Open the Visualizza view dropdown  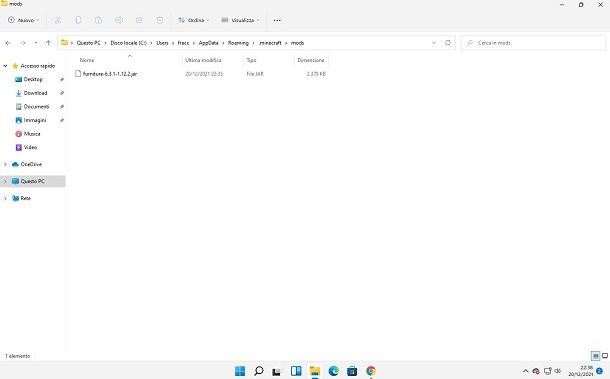(240, 20)
